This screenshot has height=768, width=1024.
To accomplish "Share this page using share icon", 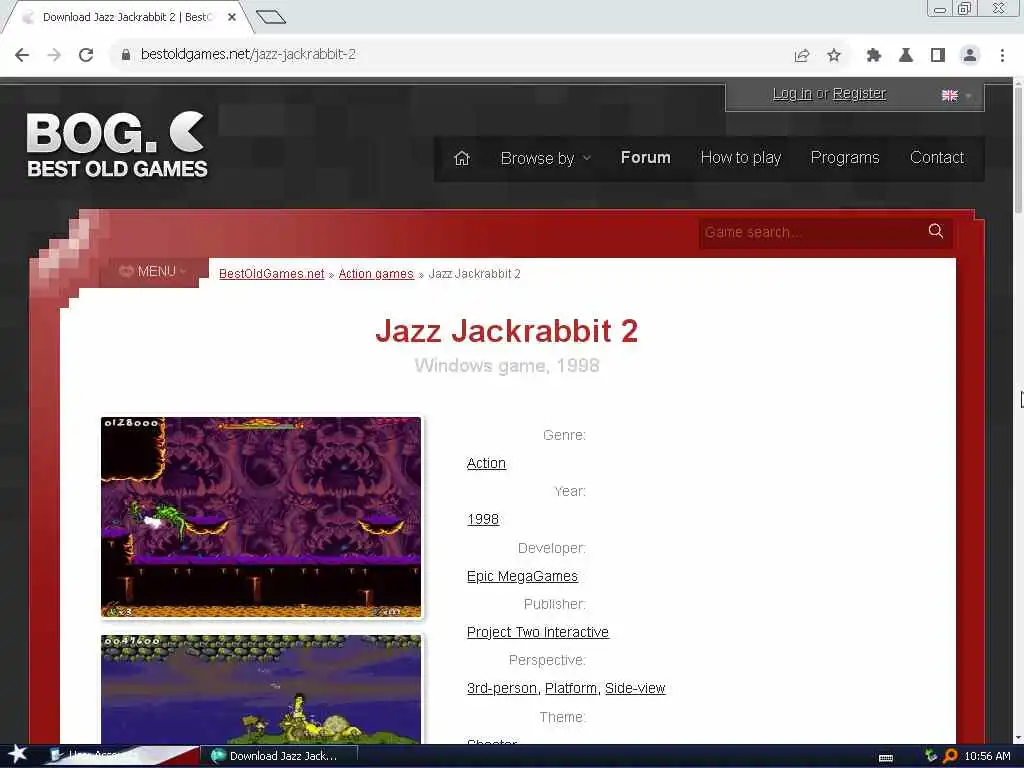I will pyautogui.click(x=802, y=56).
